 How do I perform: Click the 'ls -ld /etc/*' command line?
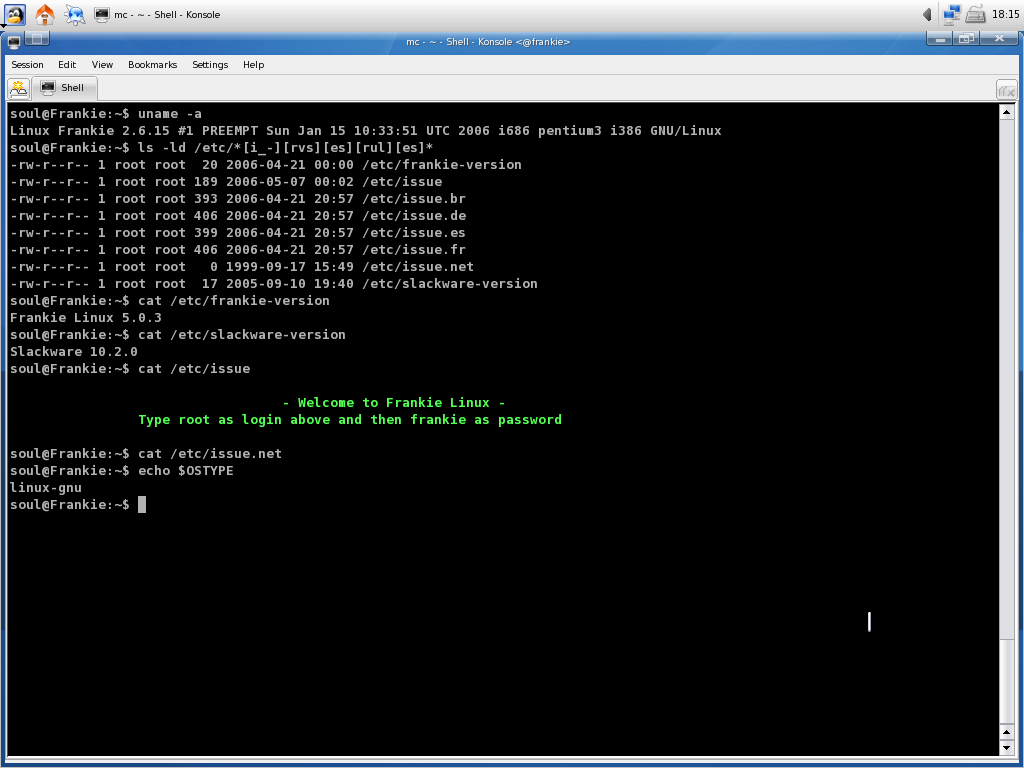coord(285,148)
